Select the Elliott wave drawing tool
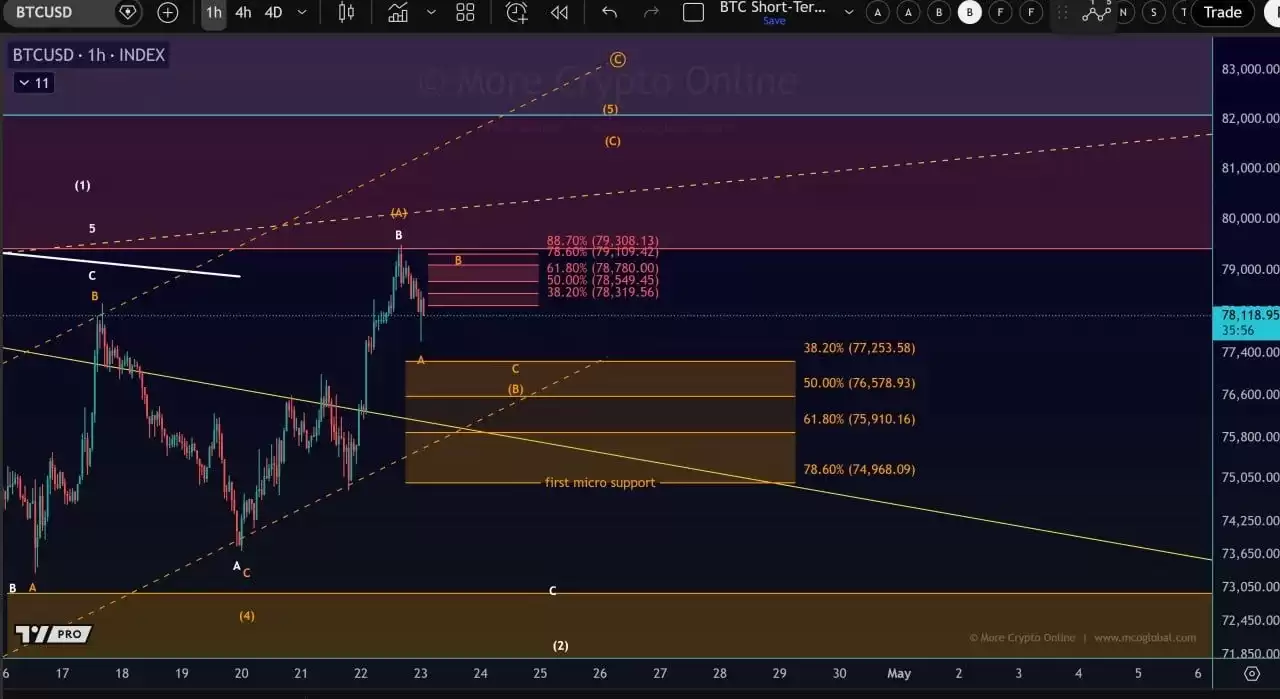The height and width of the screenshot is (699, 1280). (1096, 12)
